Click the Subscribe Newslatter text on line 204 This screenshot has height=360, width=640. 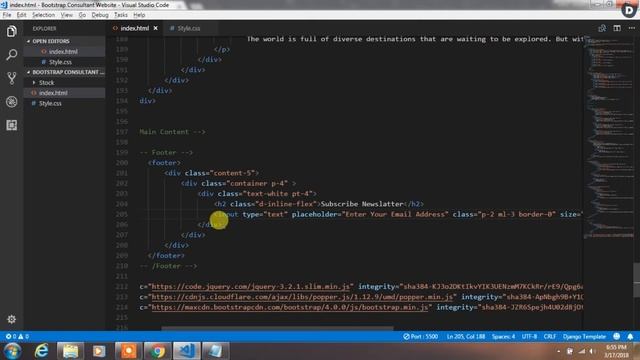coord(362,204)
